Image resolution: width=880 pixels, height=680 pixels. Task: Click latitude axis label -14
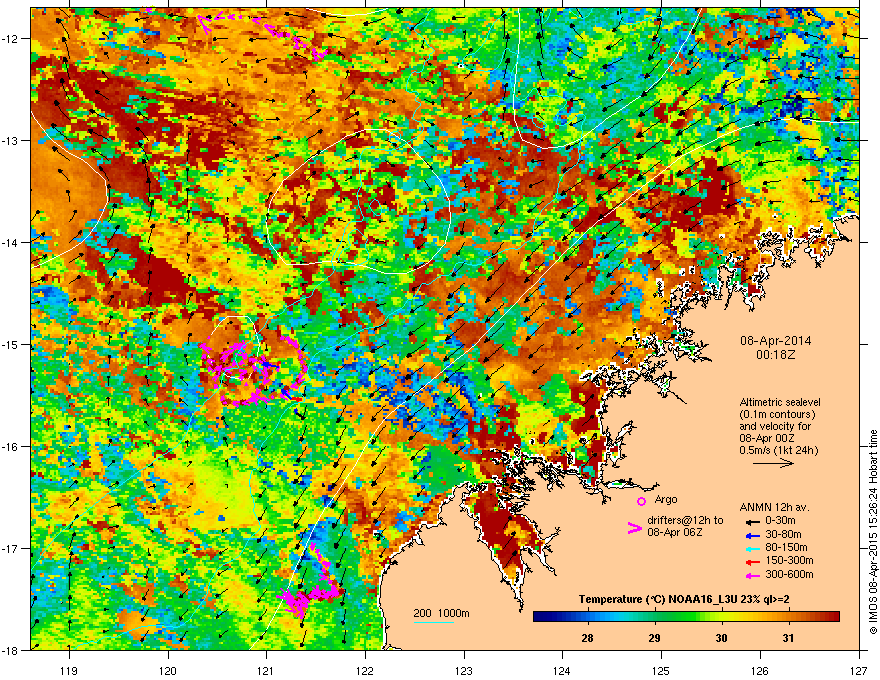11,242
